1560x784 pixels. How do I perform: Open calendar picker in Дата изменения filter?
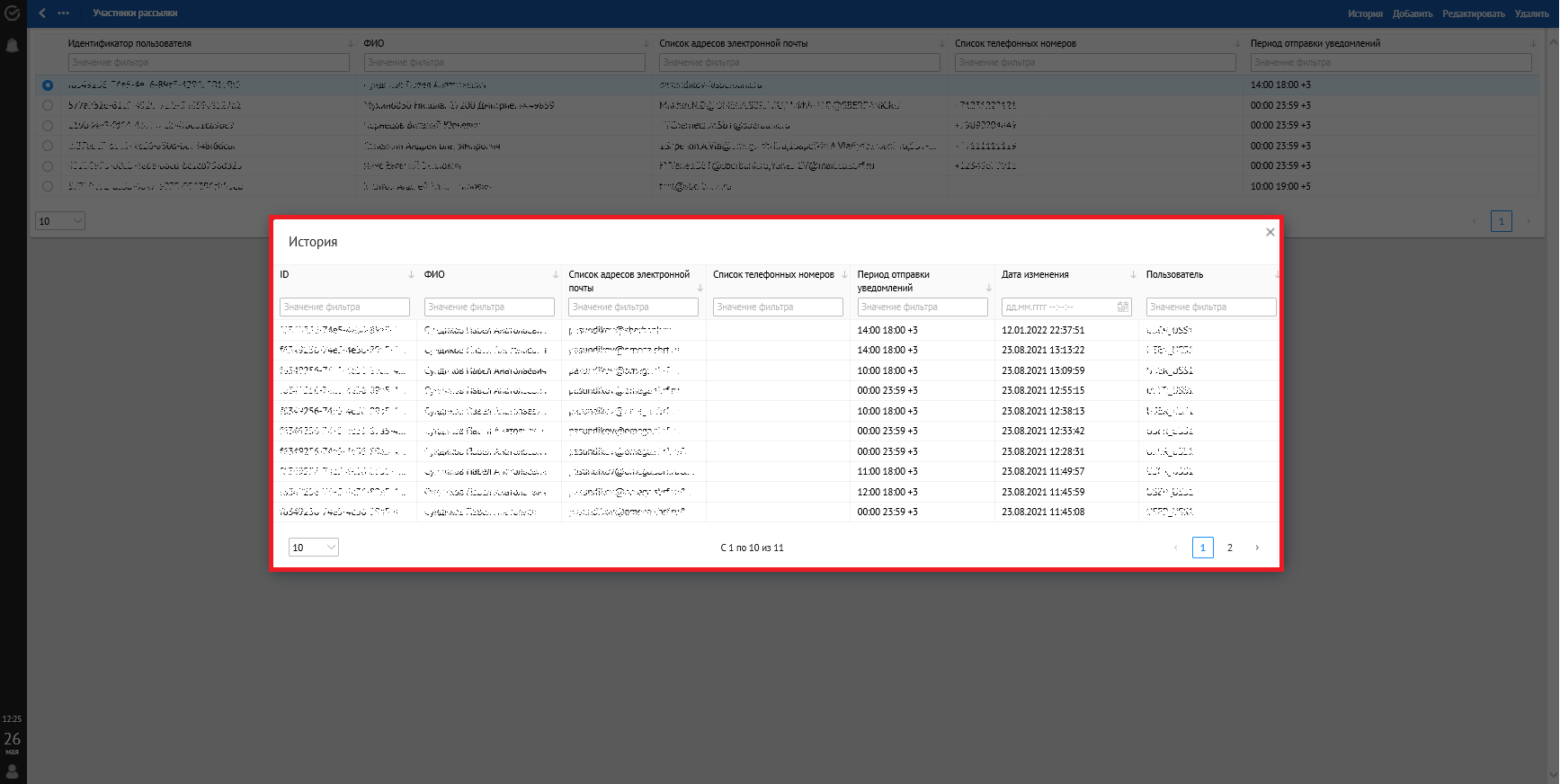[1122, 307]
